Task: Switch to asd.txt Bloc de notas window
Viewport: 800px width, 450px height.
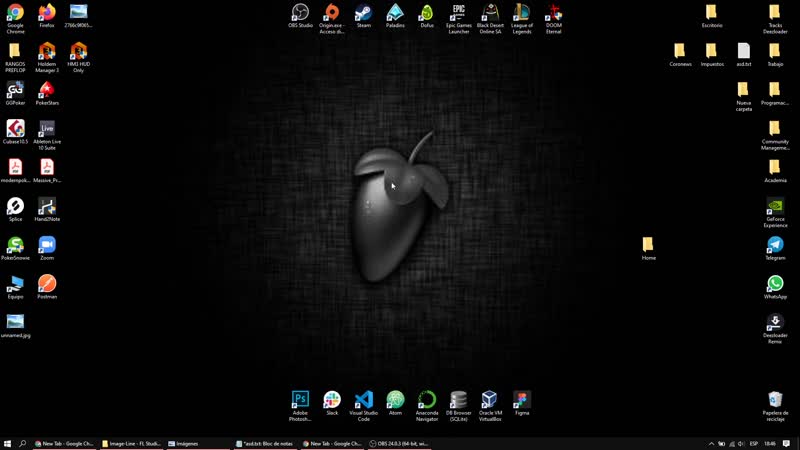Action: coord(265,444)
